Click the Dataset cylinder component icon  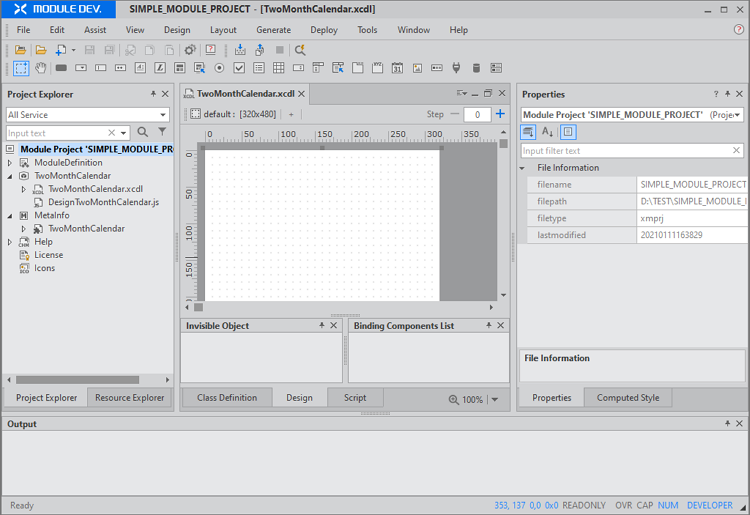[x=475, y=68]
